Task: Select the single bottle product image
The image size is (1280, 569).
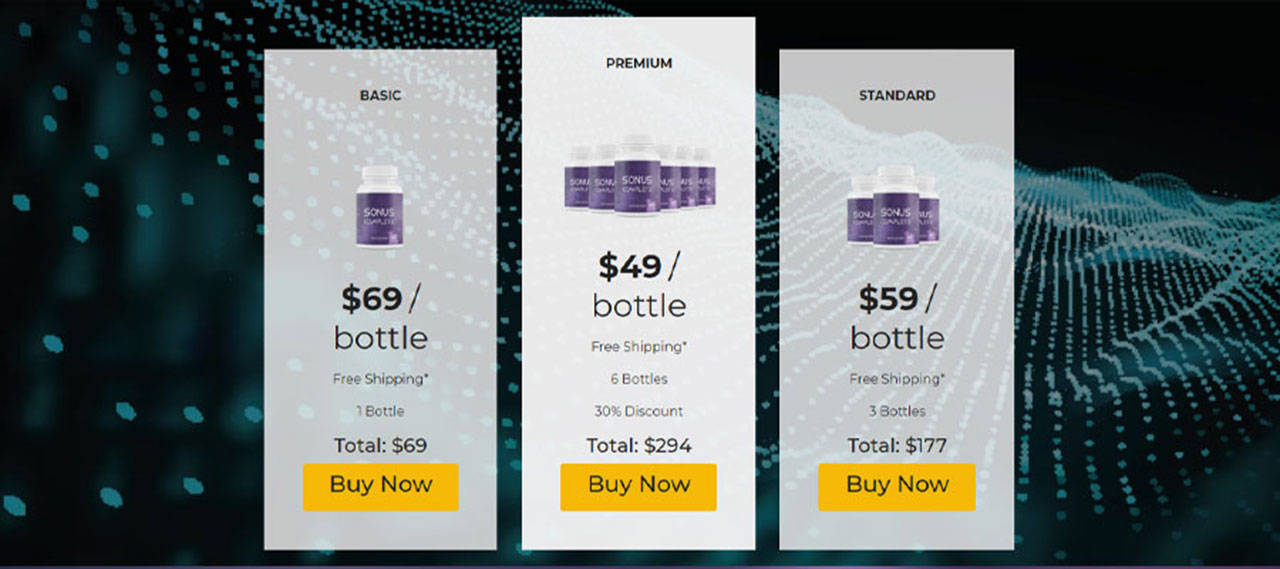Action: (x=380, y=207)
